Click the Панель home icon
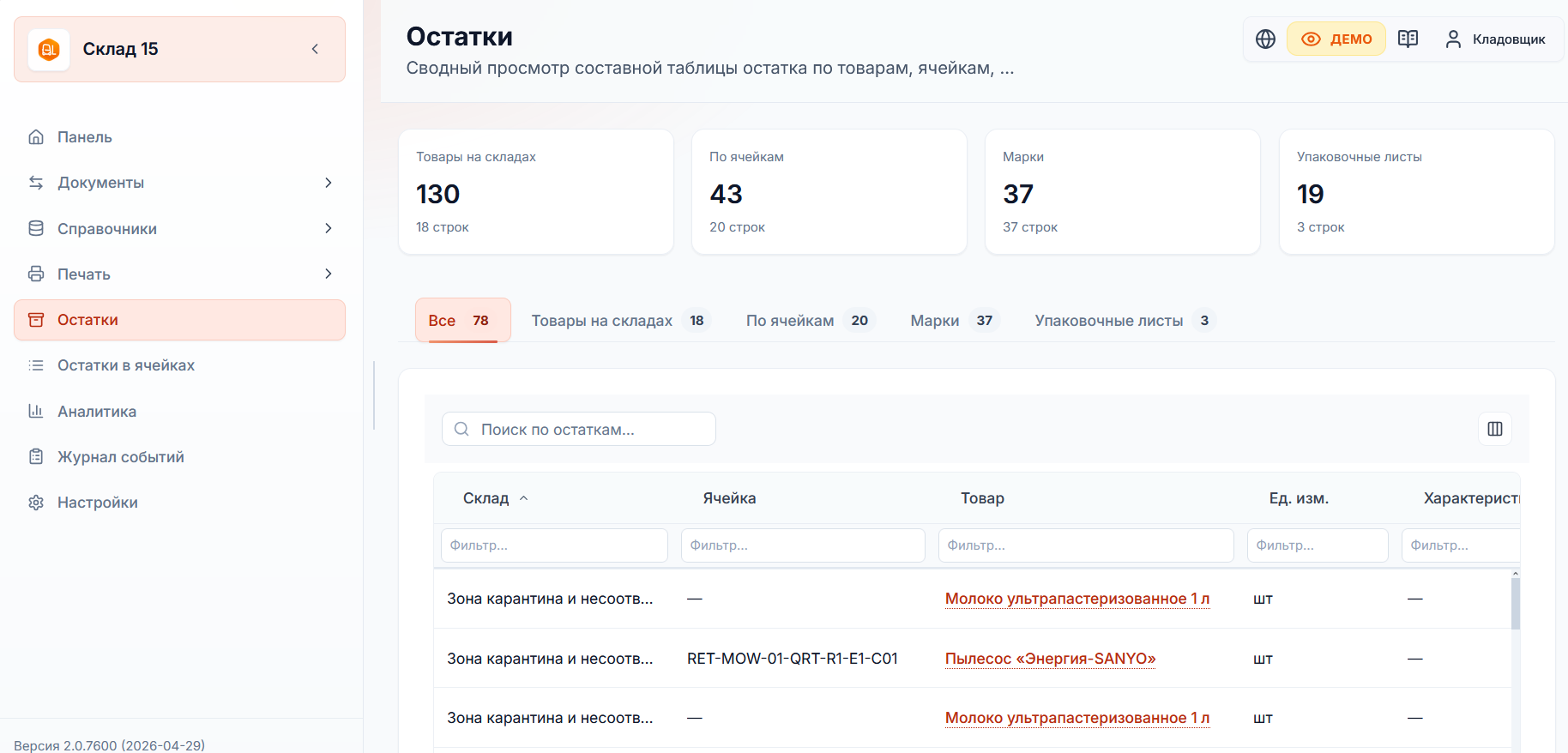The width and height of the screenshot is (1568, 753). (x=36, y=137)
